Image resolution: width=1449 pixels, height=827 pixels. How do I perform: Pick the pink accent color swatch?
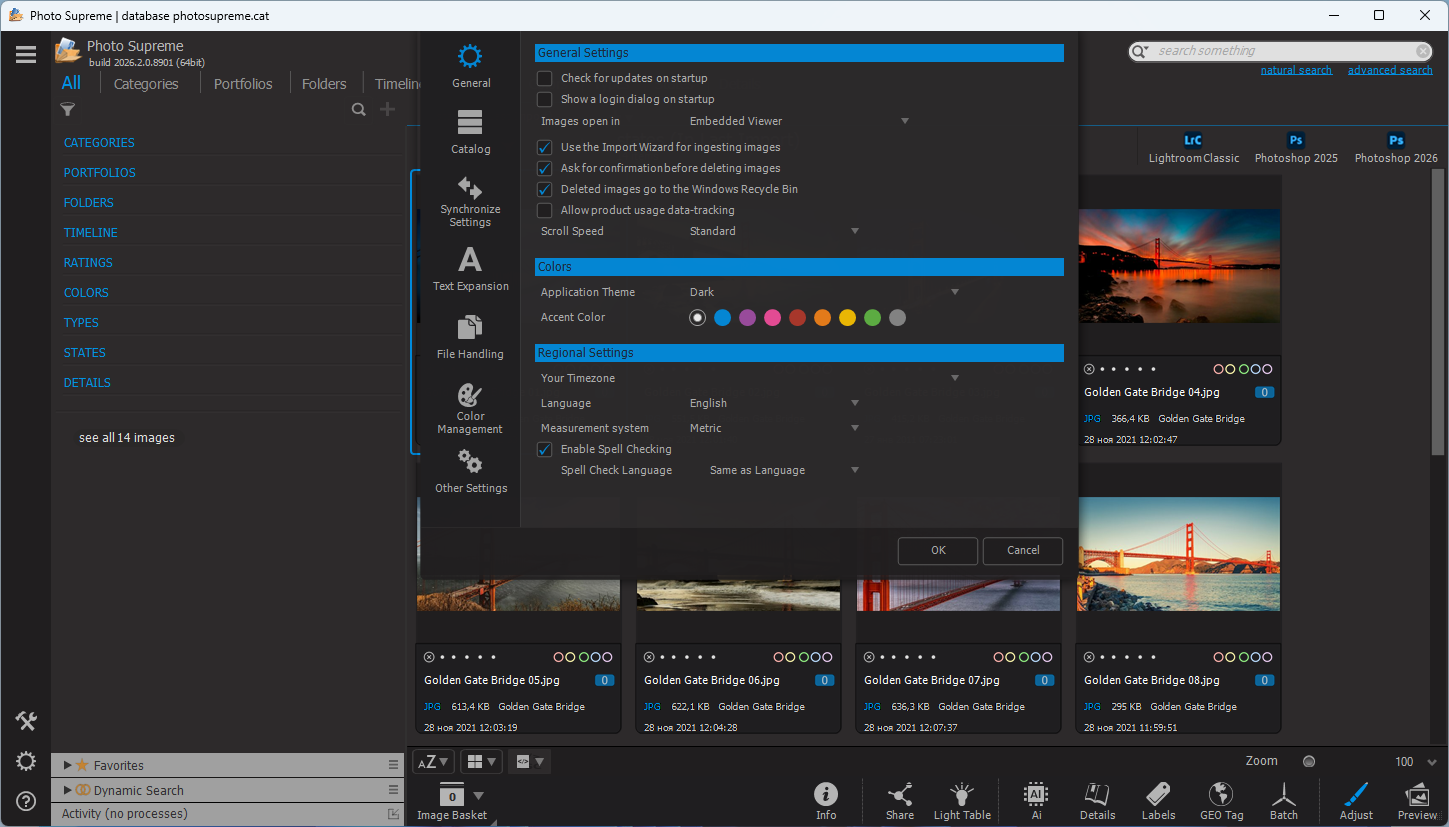(772, 318)
